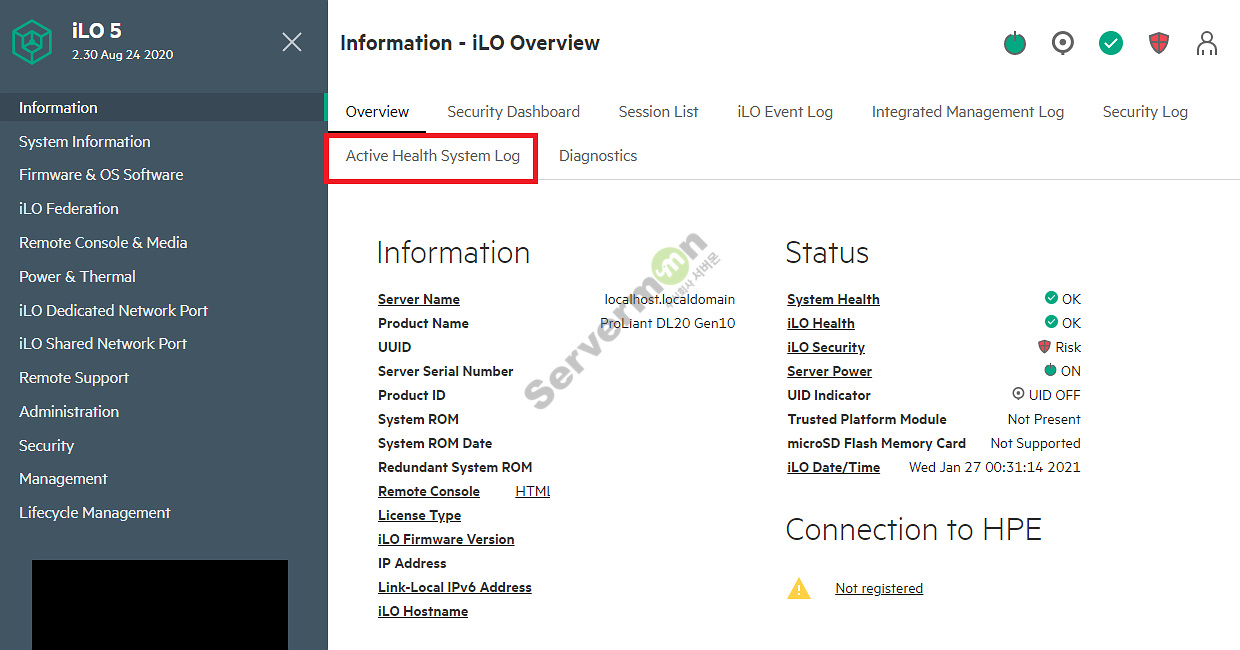Click the 2.30 Aug 24 2020 firmware version text

coord(122,55)
